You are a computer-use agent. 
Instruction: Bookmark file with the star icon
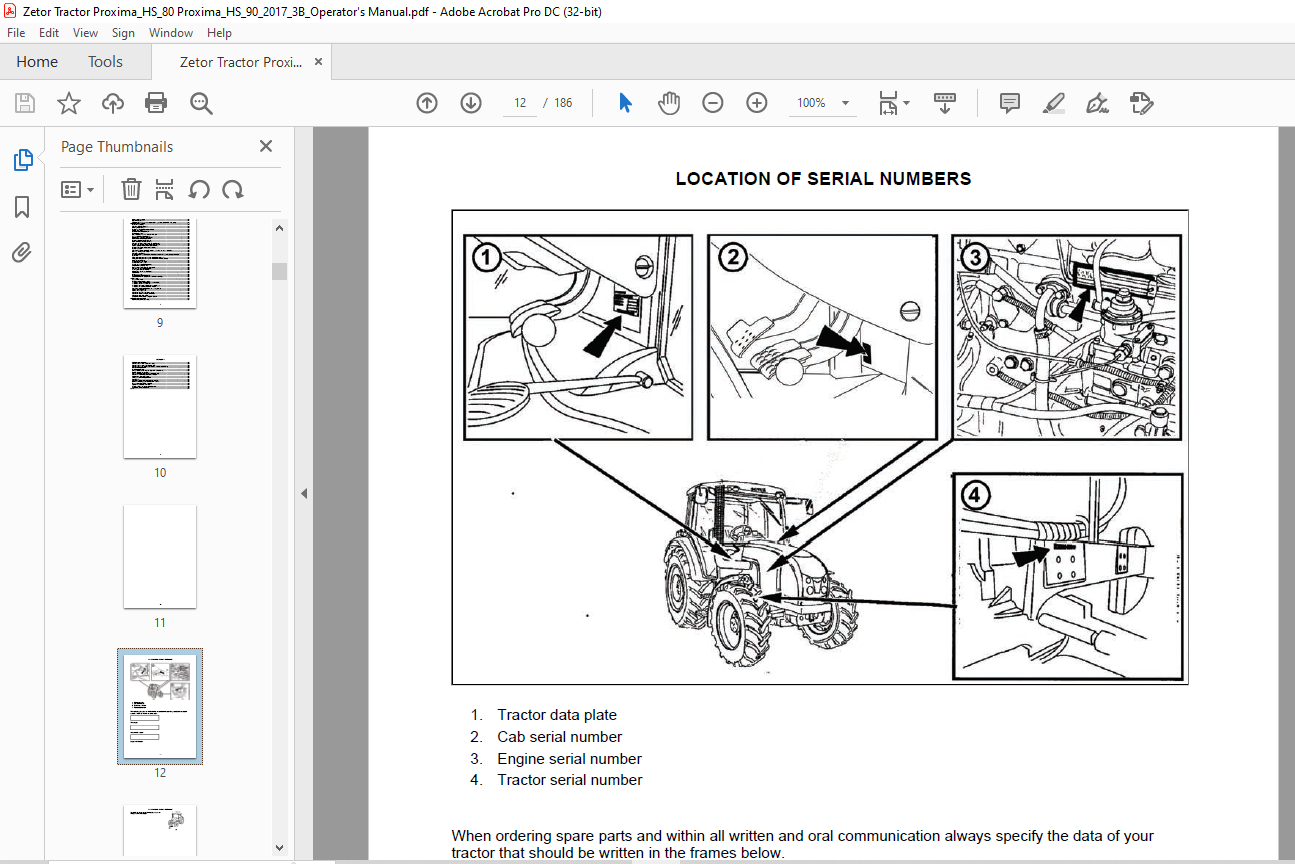68,103
